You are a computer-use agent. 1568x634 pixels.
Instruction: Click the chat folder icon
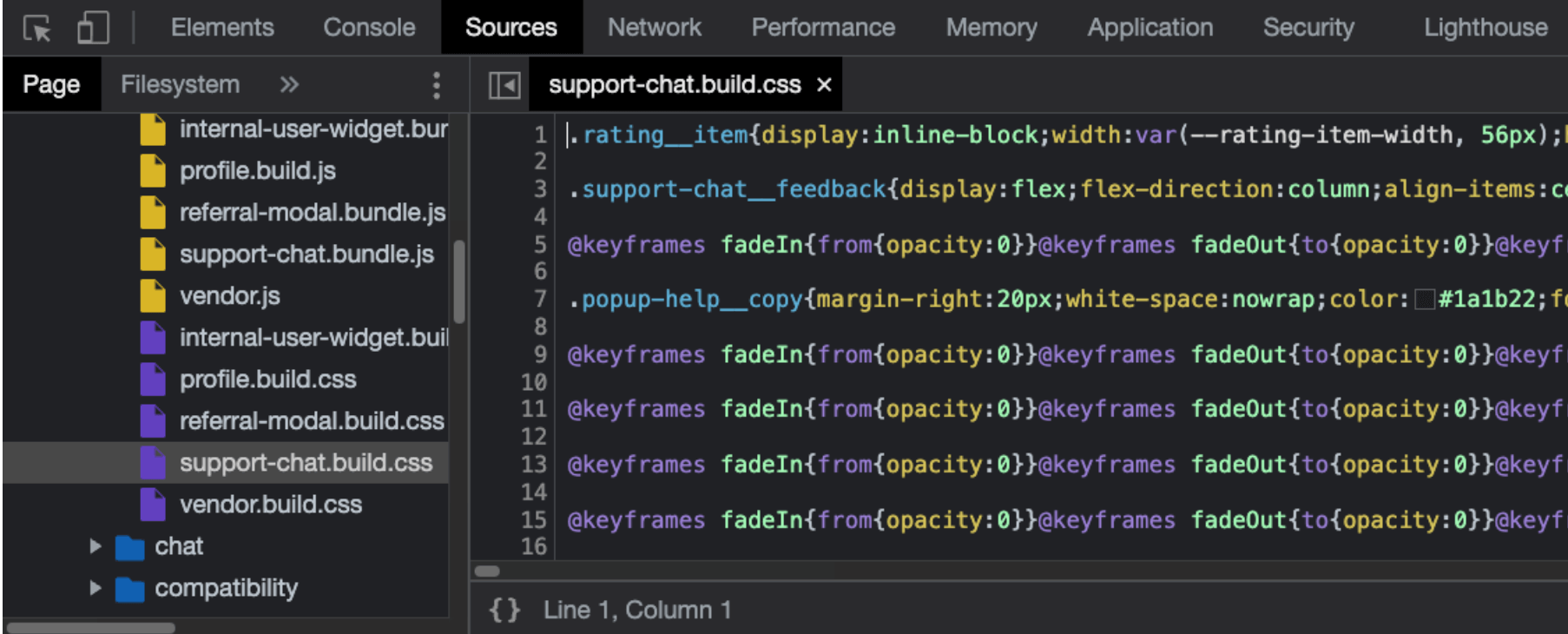point(130,547)
